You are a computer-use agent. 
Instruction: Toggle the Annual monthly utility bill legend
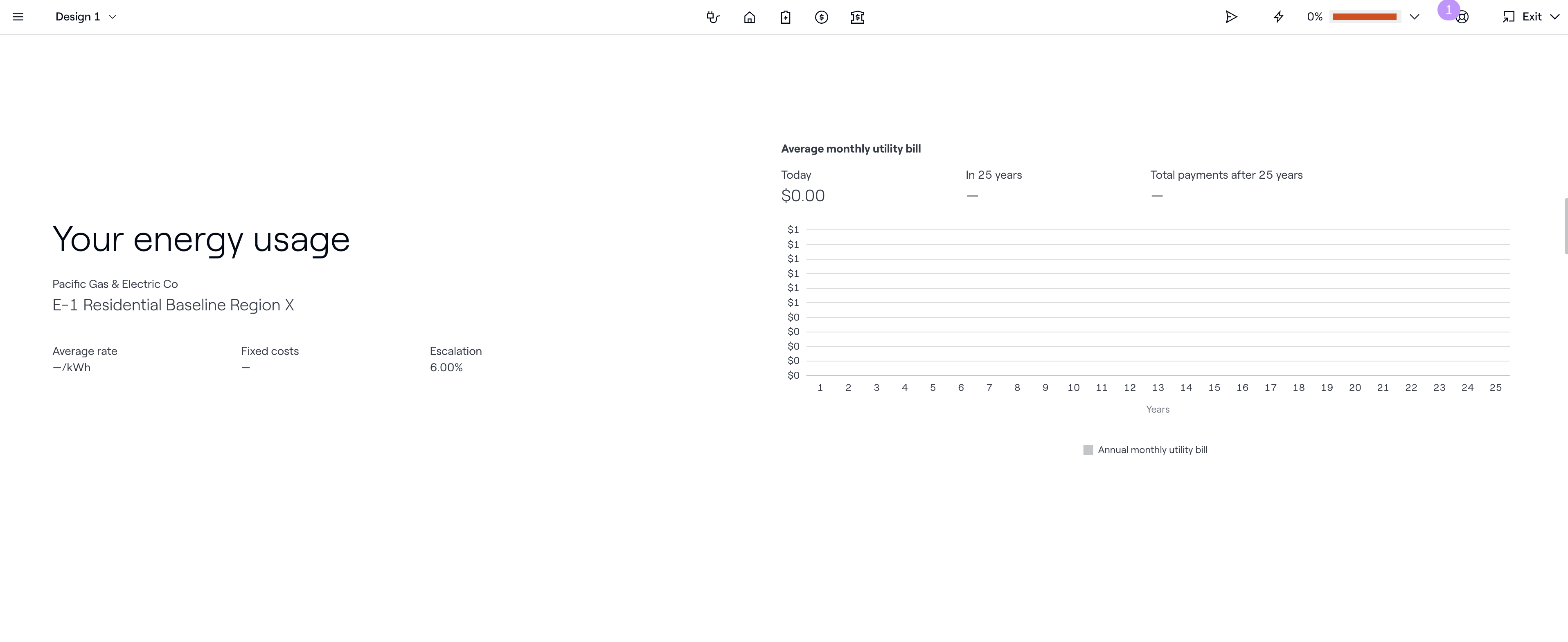1145,450
